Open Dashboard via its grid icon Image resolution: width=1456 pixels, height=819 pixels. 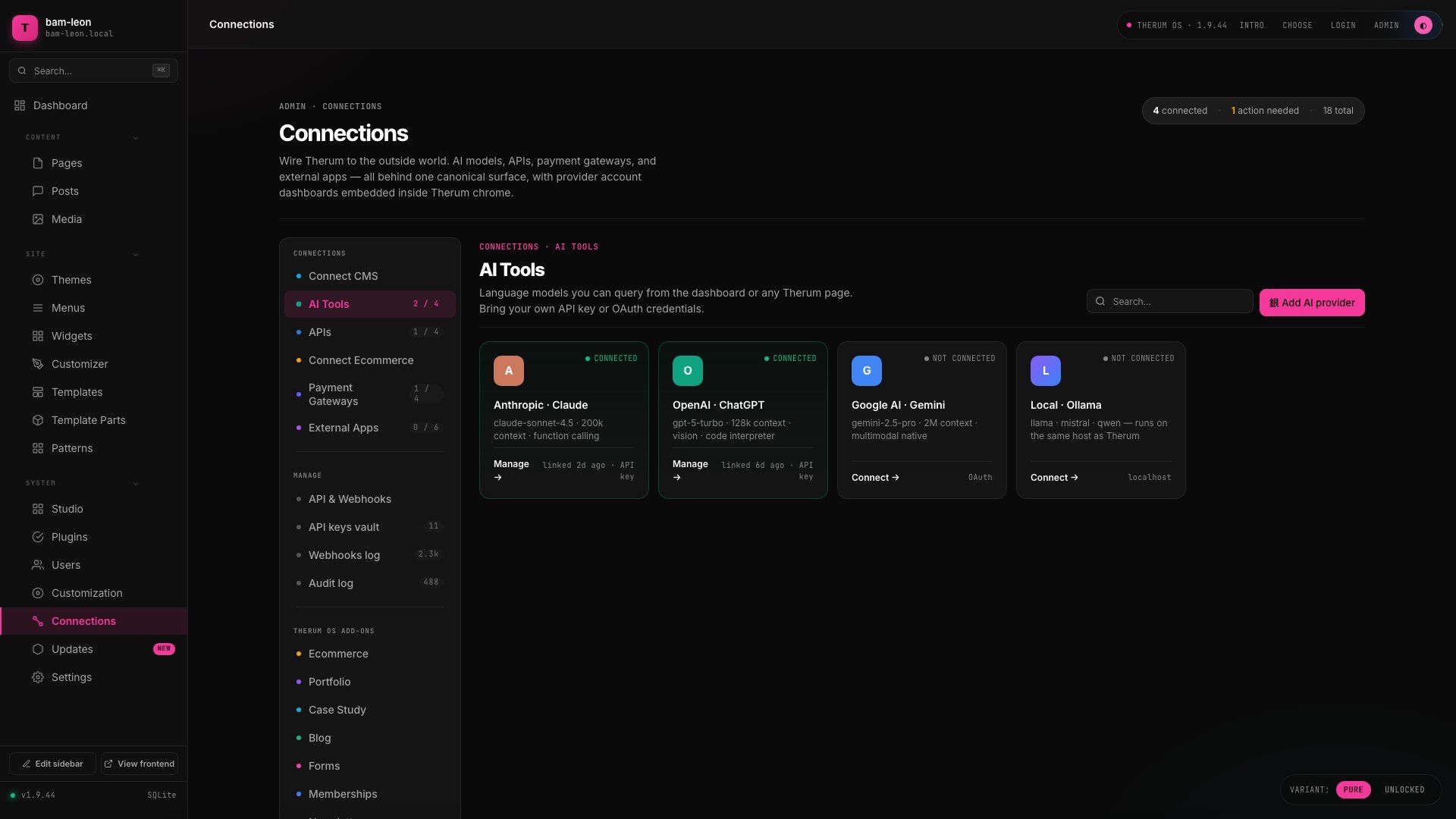20,105
